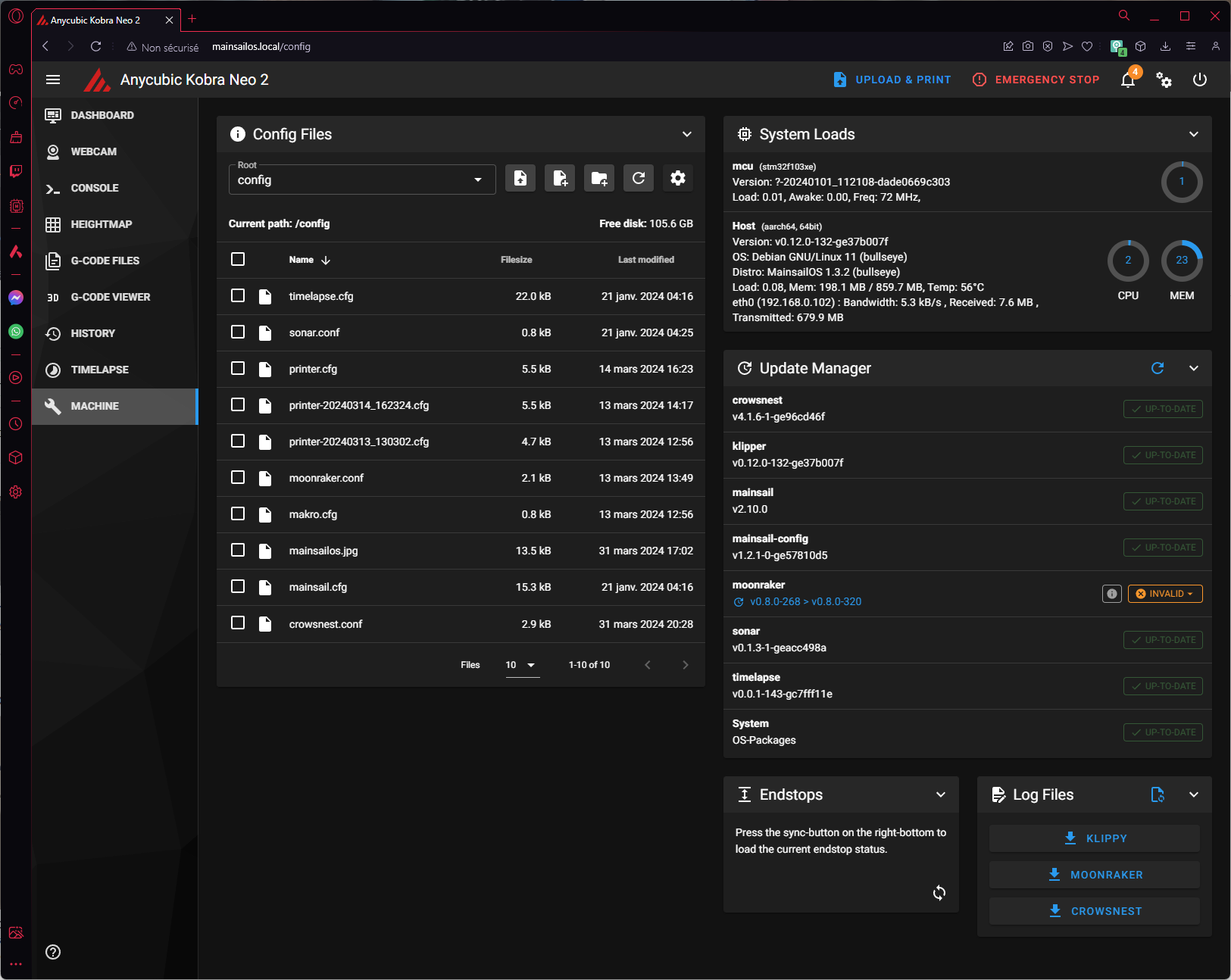Collapse the Config Files panel
Viewport: 1231px width, 980px height.
tap(687, 134)
